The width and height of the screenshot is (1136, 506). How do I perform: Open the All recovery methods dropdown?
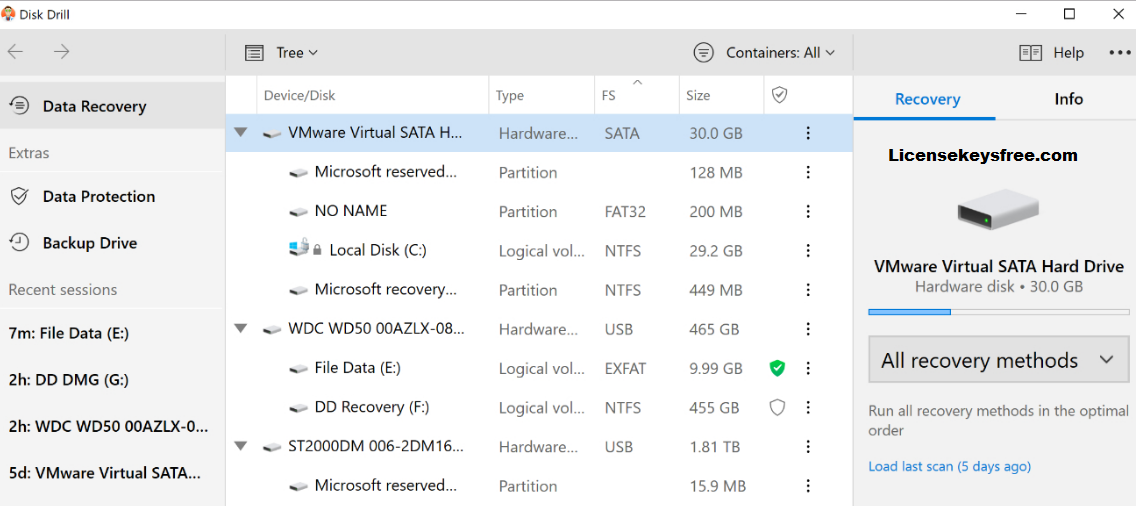click(x=998, y=360)
